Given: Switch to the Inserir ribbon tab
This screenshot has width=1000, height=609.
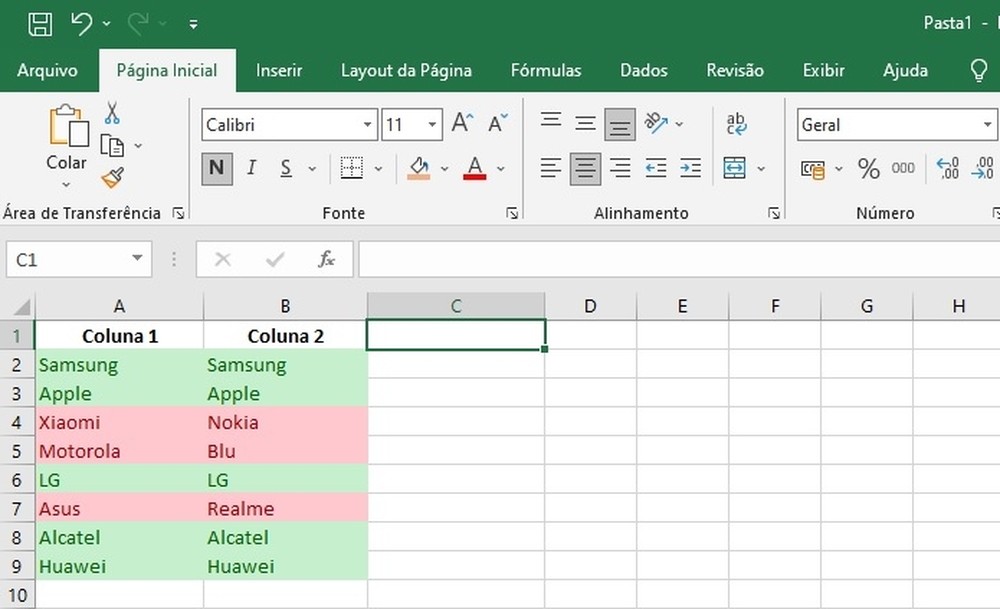Looking at the screenshot, I should click(x=278, y=70).
